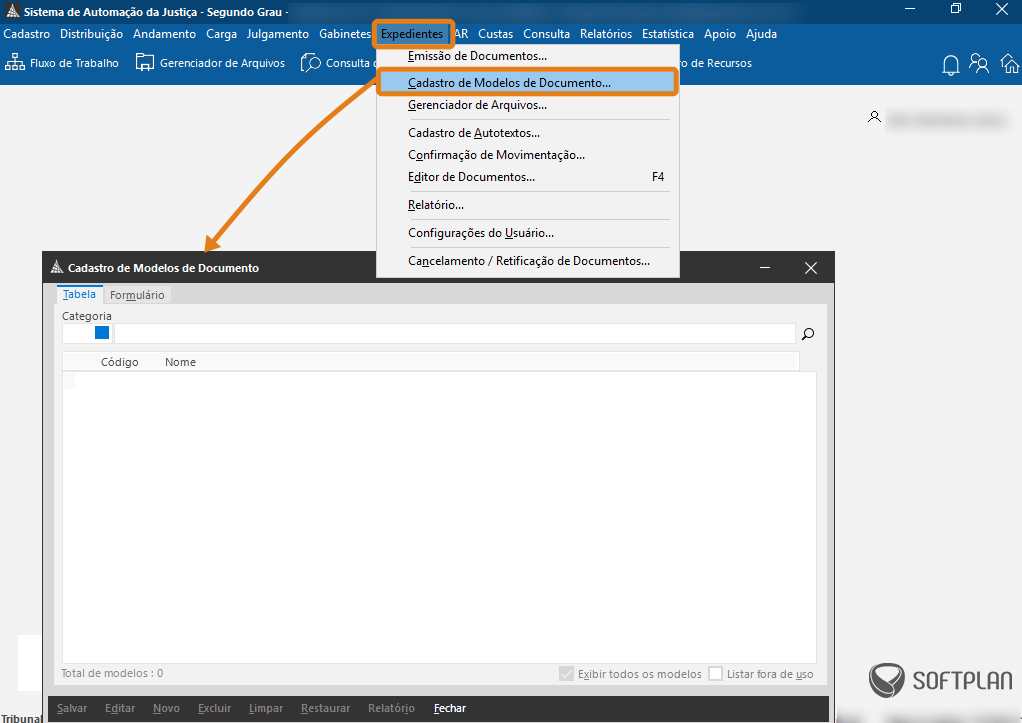Switch to the Formulário tab
Viewport: 1022px width, 723px height.
point(137,295)
